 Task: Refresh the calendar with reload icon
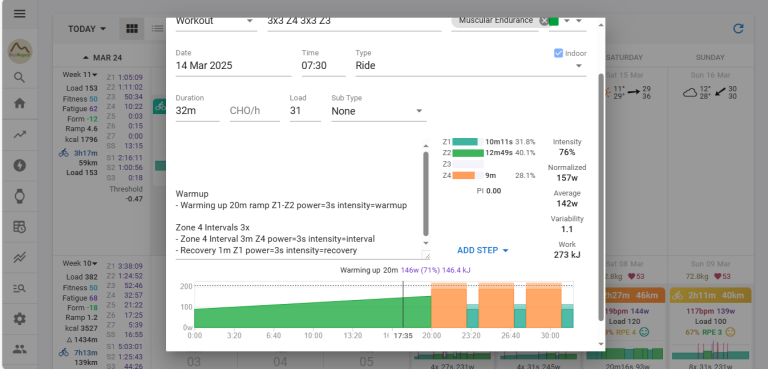[738, 29]
